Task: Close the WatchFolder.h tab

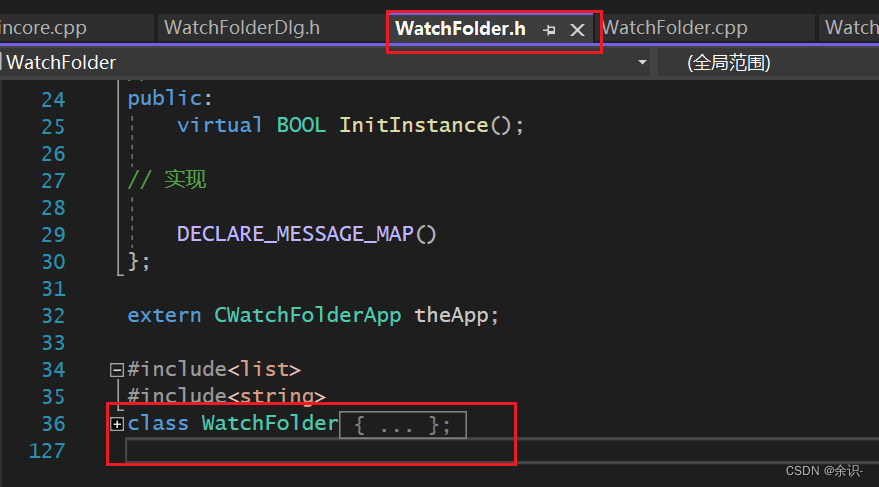Action: pyautogui.click(x=577, y=30)
